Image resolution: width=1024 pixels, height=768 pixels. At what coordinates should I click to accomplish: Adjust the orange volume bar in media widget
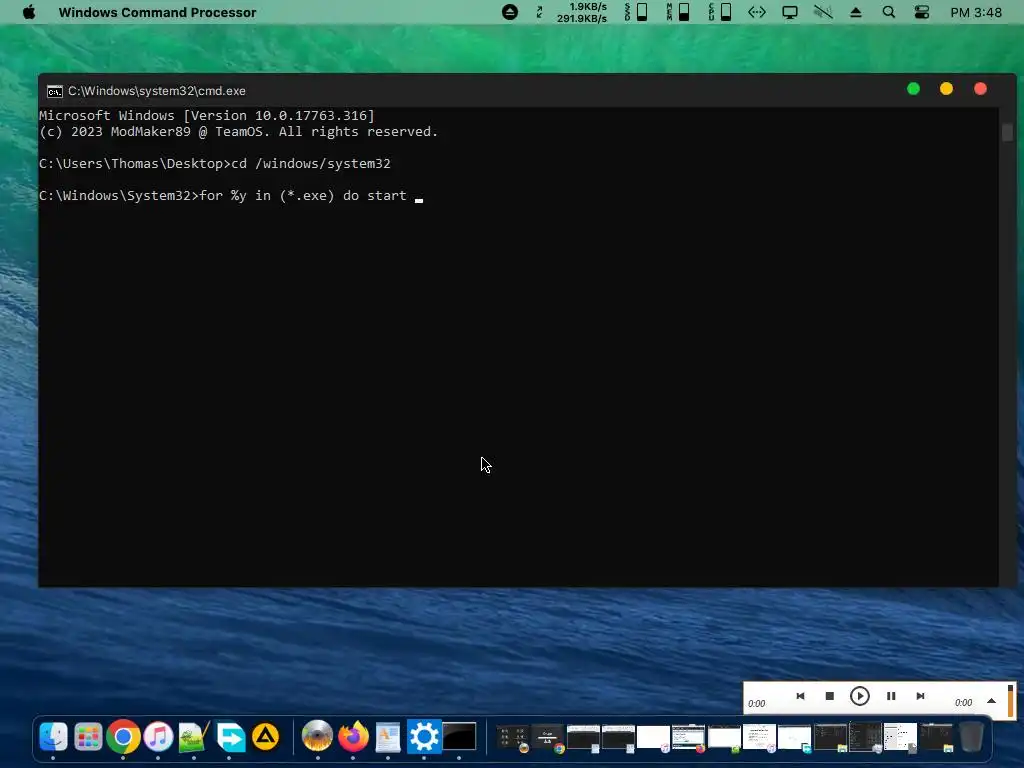pyautogui.click(x=1011, y=701)
